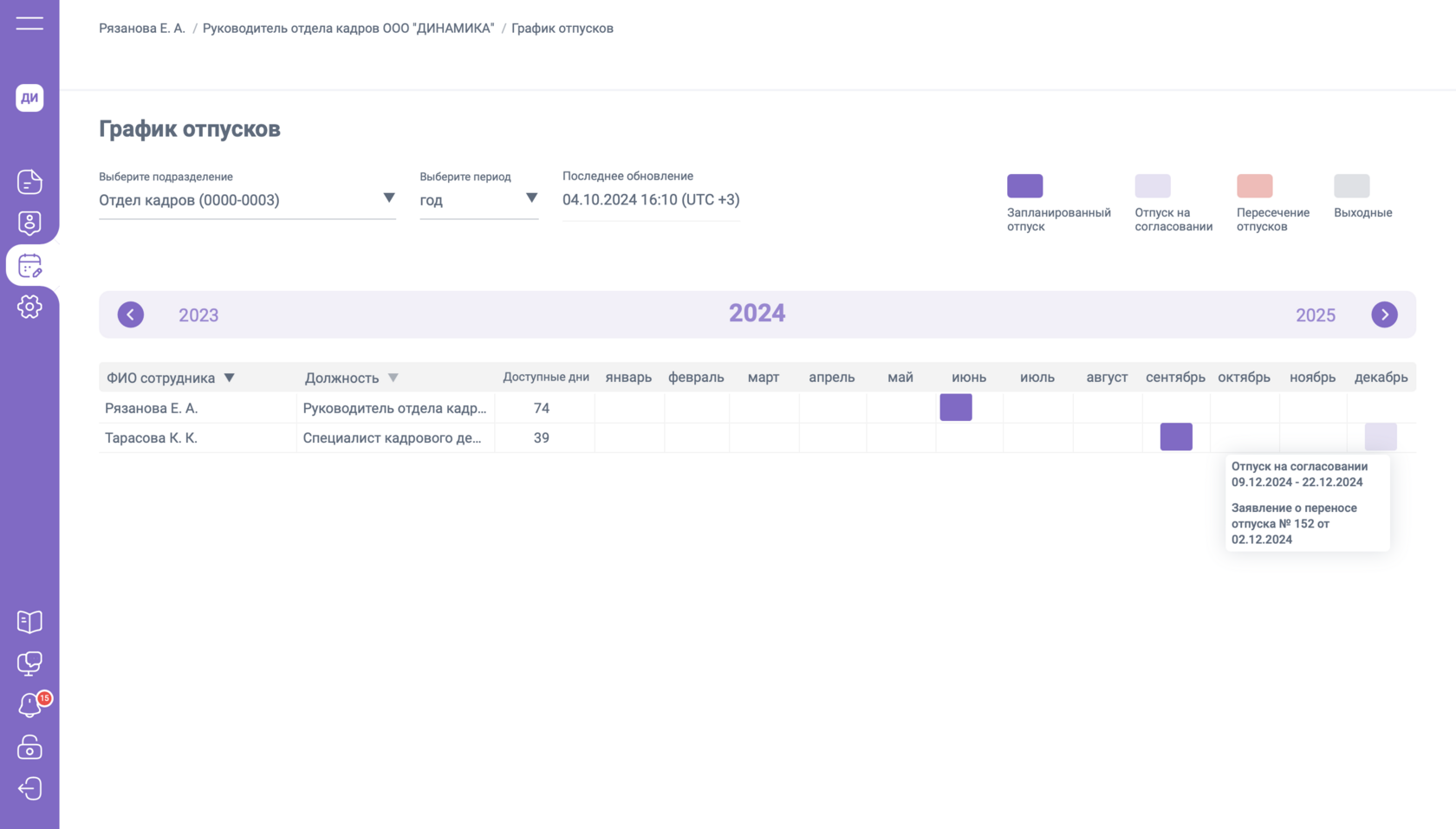
Task: Sort by ФИО сотрудника column arrow
Action: 230,378
